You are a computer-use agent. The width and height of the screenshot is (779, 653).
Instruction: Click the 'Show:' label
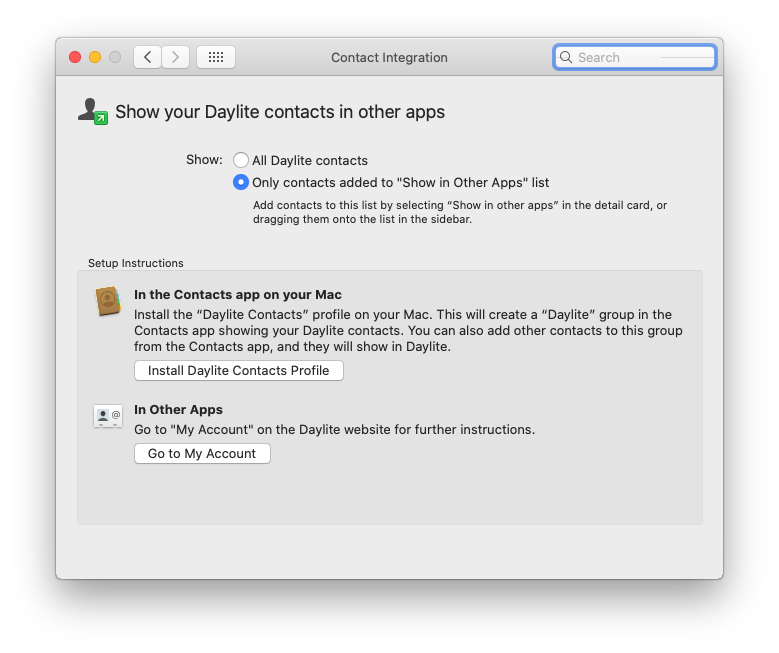click(x=204, y=160)
